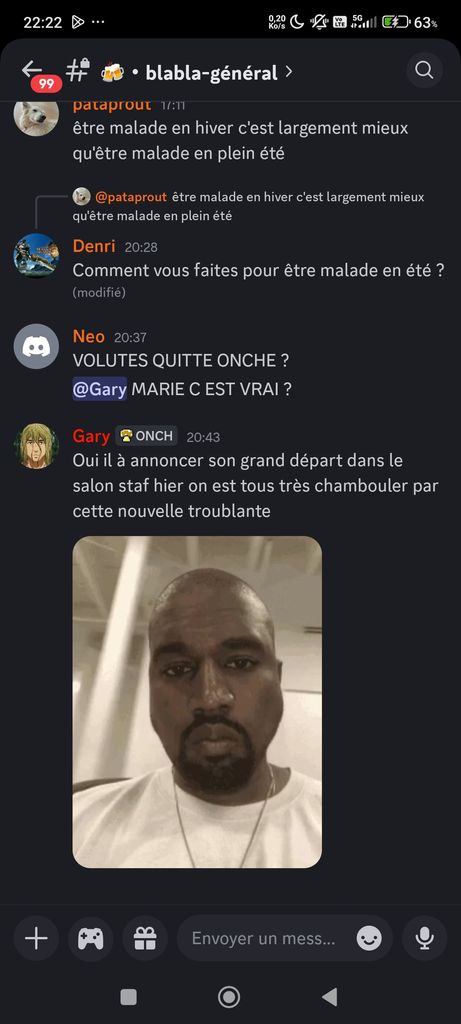Tap Android home navigation button
The height and width of the screenshot is (1024, 461).
(x=229, y=997)
